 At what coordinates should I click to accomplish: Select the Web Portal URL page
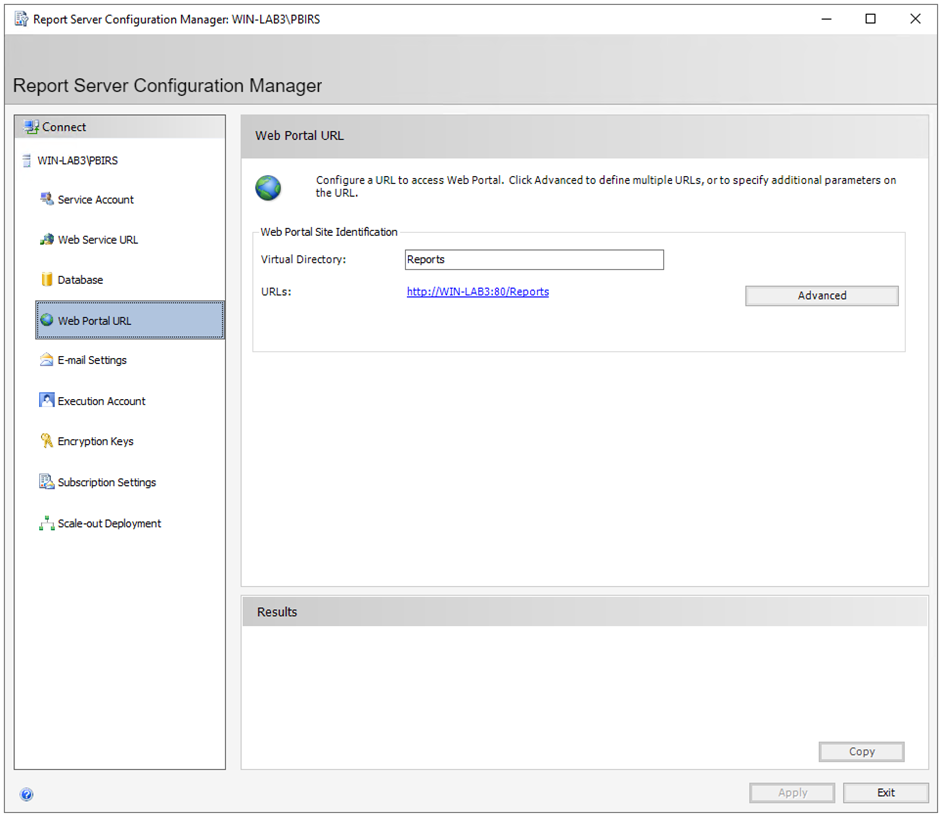(x=130, y=320)
